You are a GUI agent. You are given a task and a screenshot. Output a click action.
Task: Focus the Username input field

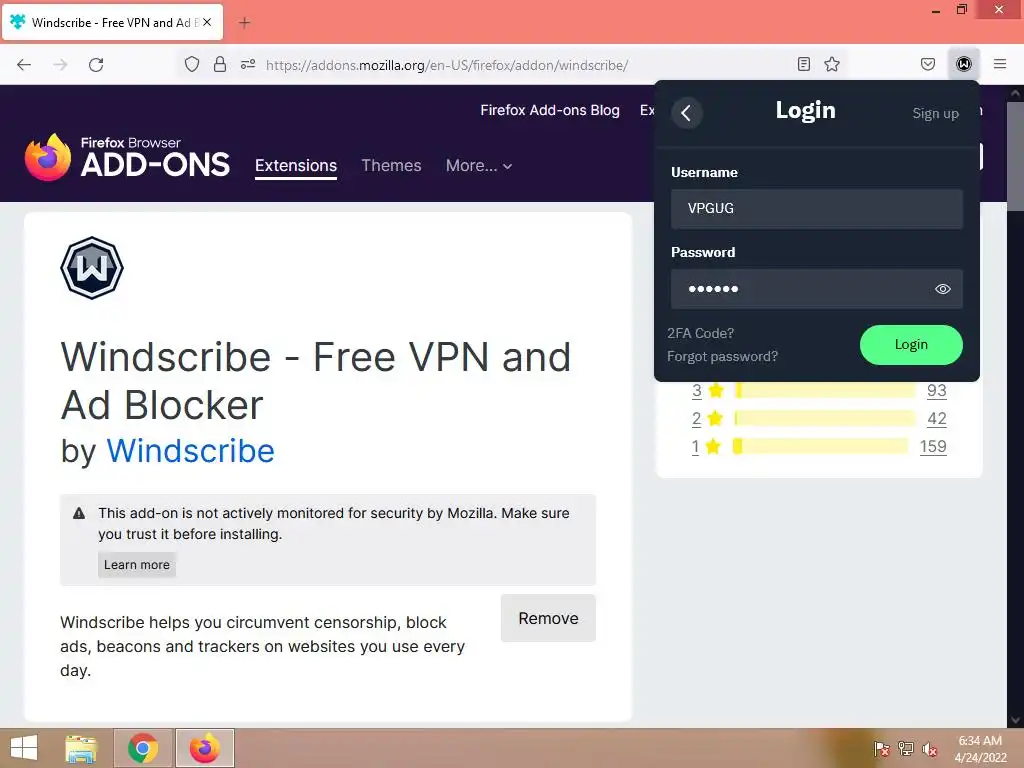coord(816,209)
